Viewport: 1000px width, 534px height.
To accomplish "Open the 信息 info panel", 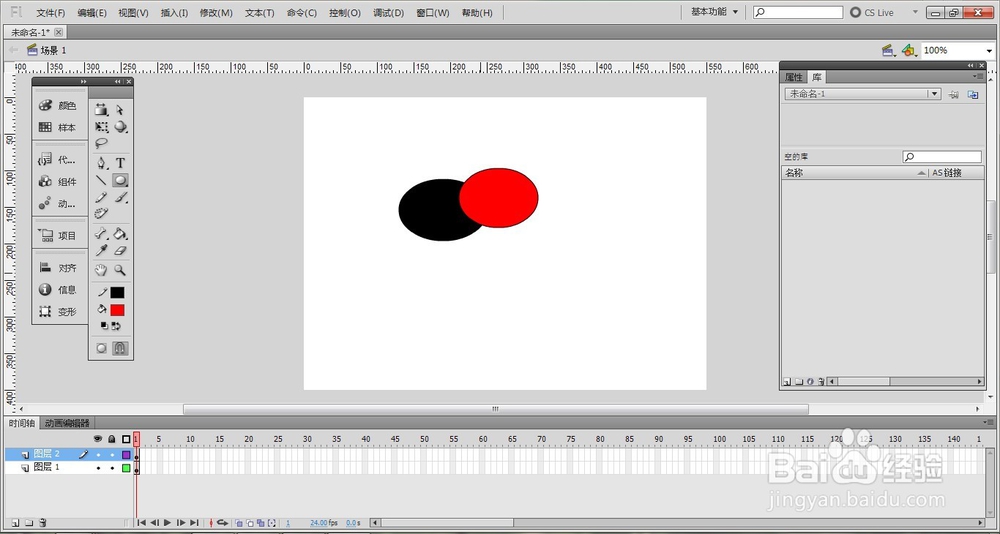I will tap(57, 290).
